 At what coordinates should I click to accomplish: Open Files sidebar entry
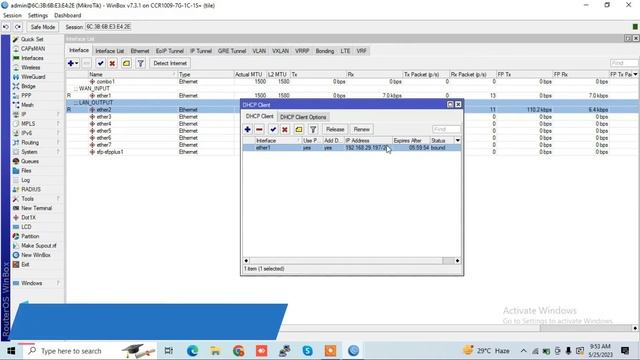point(26,171)
